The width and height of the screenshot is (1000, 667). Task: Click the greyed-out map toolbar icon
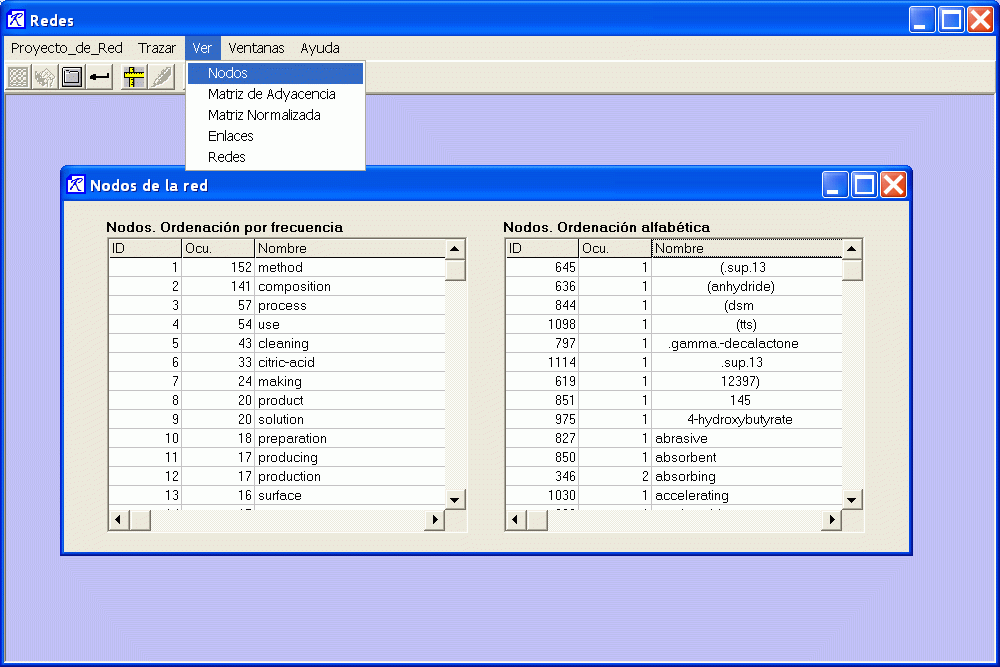45,77
